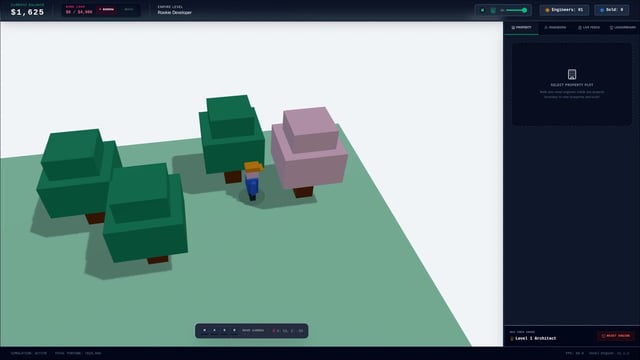Open the Live Feeds tab
The width and height of the screenshot is (640, 360).
pos(589,27)
